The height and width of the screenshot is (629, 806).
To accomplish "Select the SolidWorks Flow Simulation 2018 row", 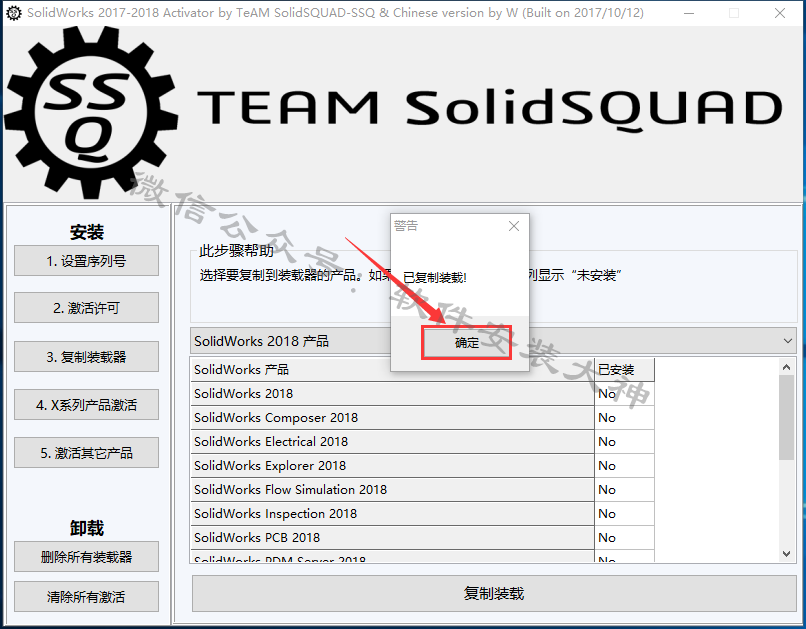I will (x=392, y=490).
